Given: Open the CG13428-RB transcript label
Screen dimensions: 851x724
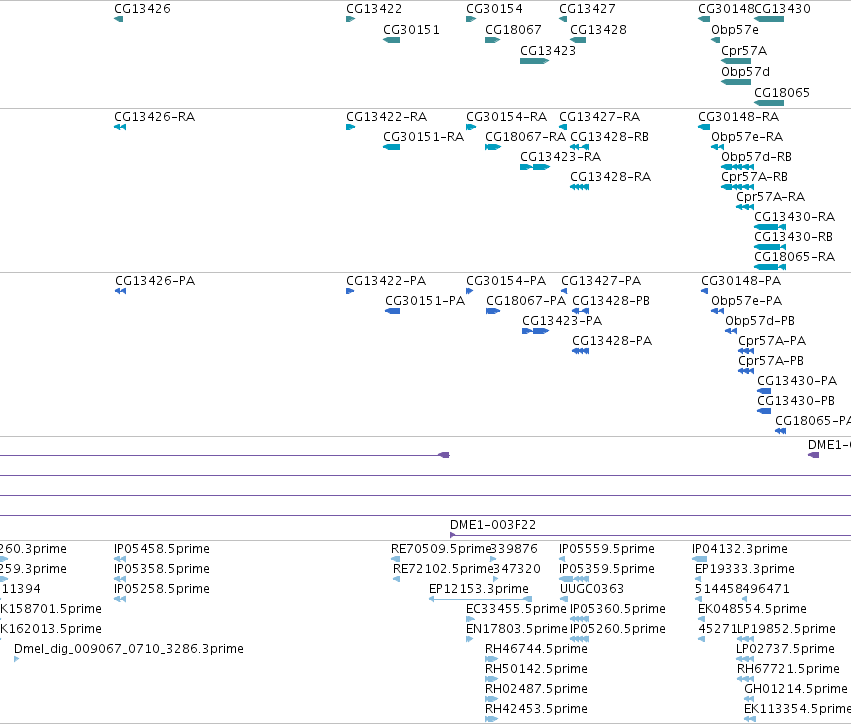Looking at the screenshot, I should pos(609,137).
